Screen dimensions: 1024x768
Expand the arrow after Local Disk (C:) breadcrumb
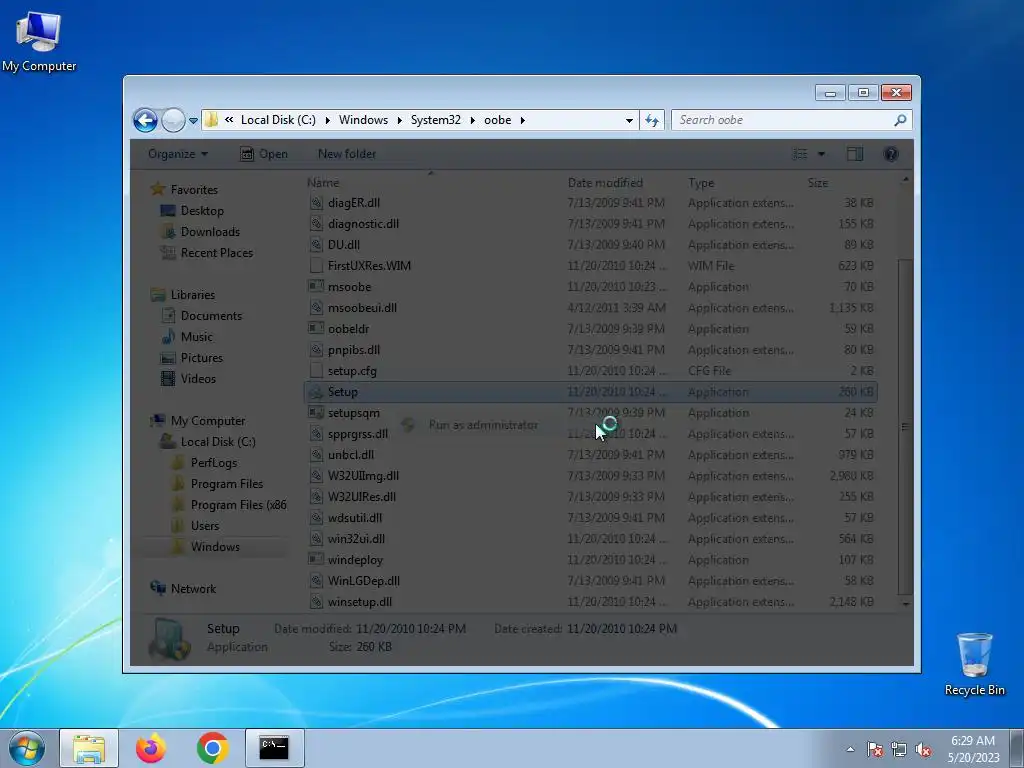click(327, 120)
